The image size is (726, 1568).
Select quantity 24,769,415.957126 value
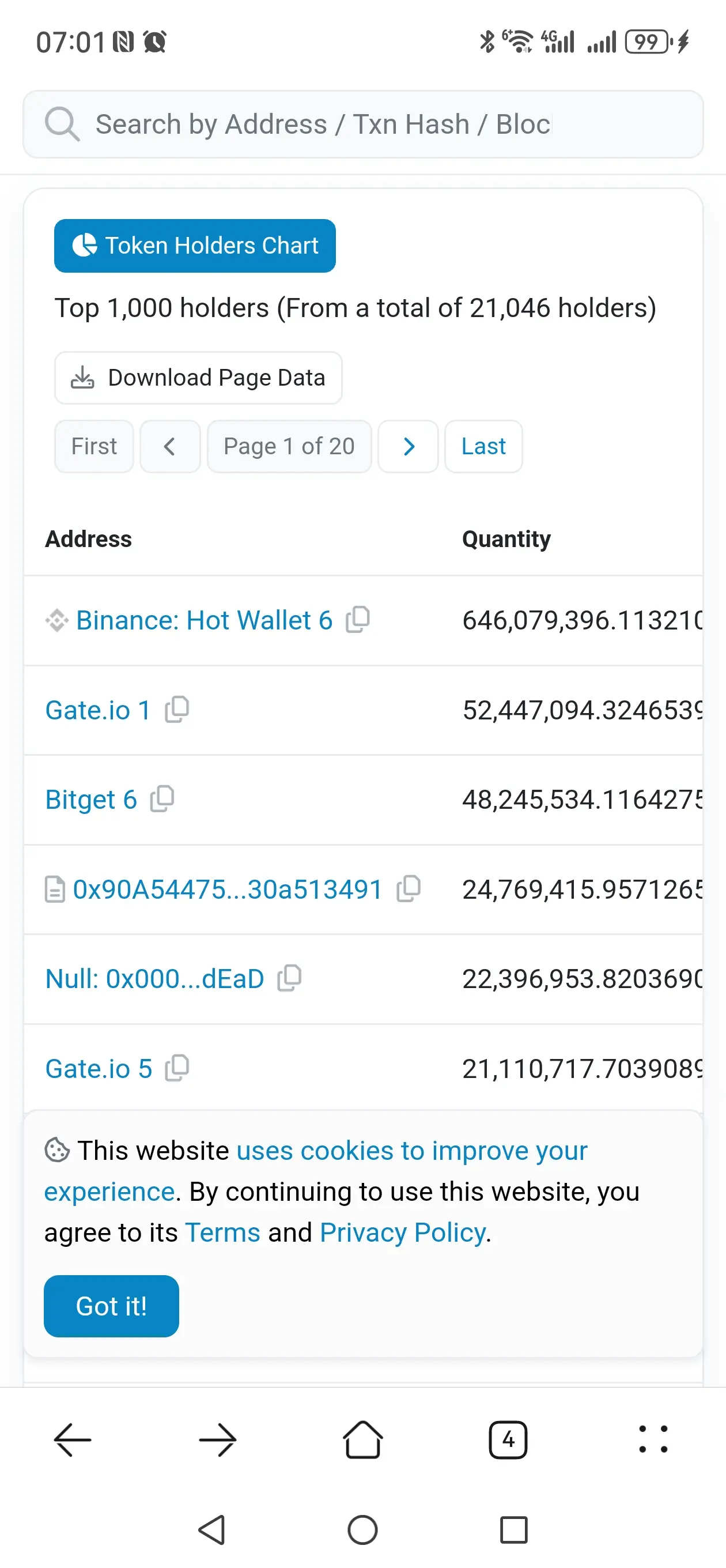pyautogui.click(x=583, y=889)
